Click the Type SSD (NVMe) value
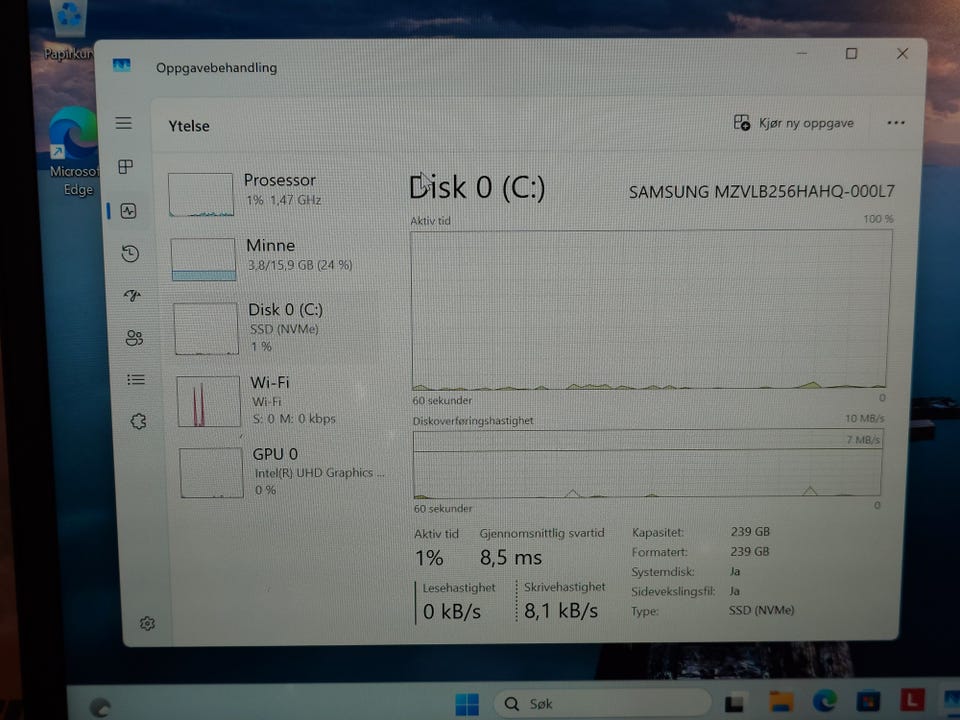 tap(761, 610)
